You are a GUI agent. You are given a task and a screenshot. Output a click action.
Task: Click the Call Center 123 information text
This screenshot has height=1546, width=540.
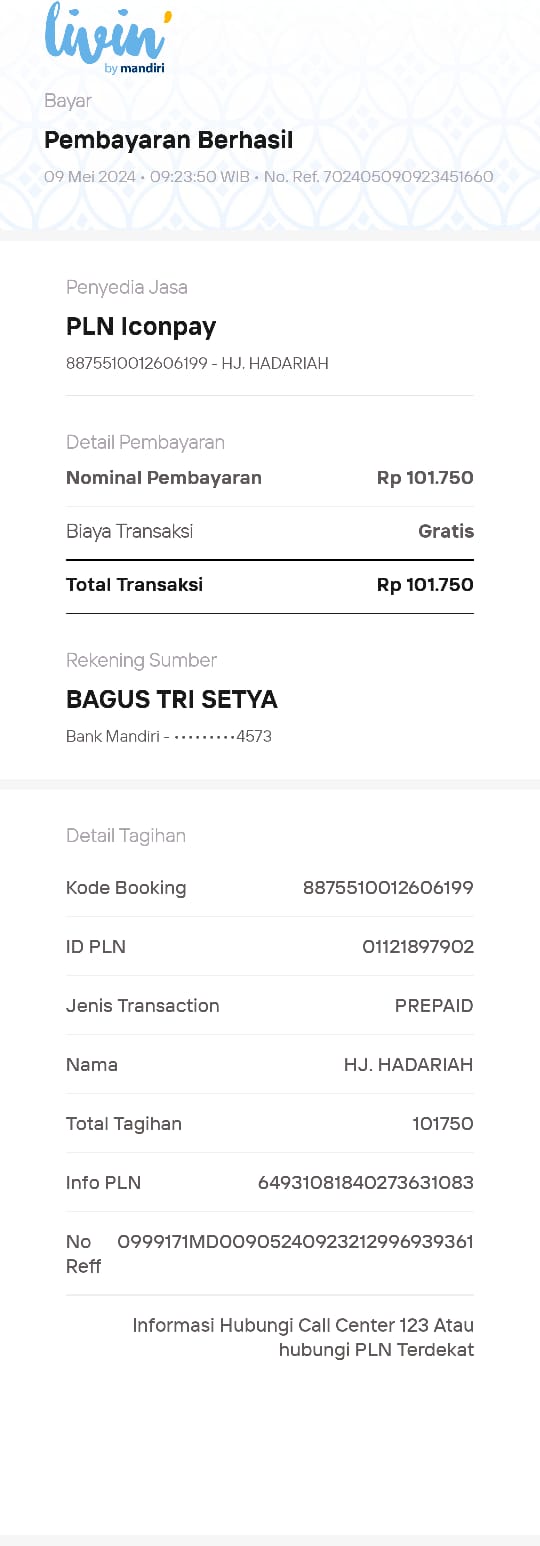[x=303, y=1338]
